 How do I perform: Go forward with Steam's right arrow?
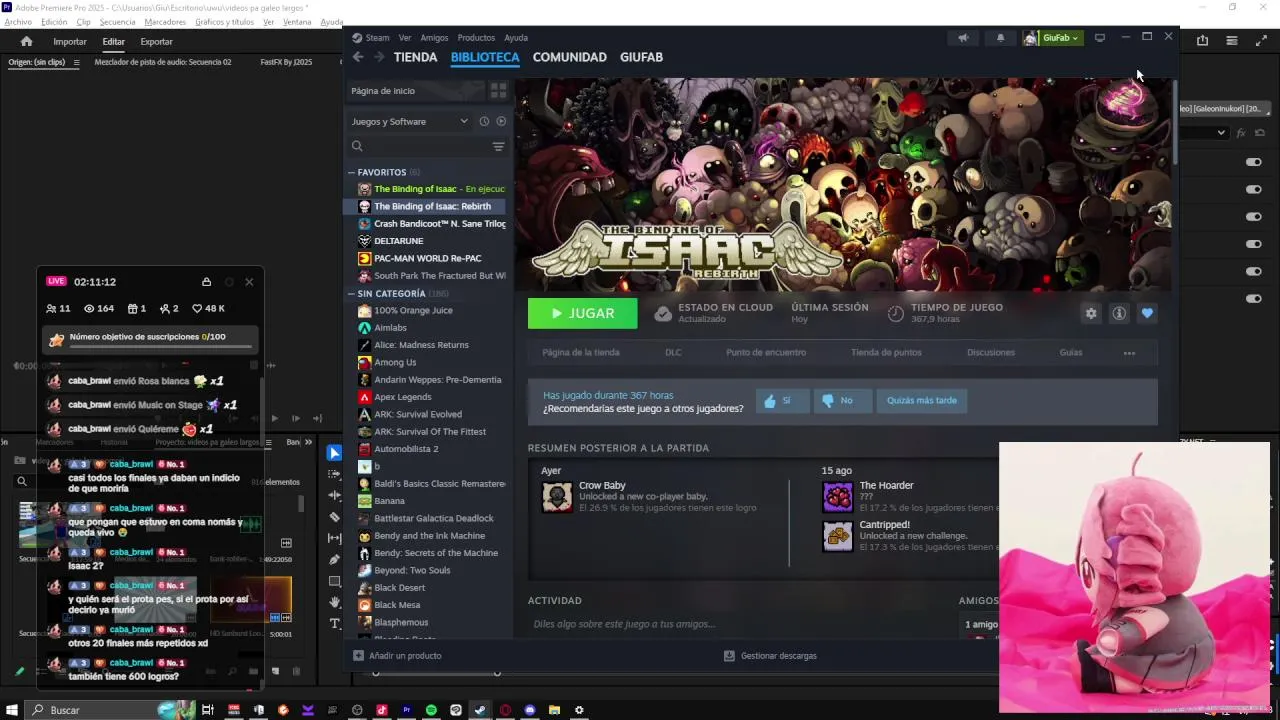[x=379, y=57]
